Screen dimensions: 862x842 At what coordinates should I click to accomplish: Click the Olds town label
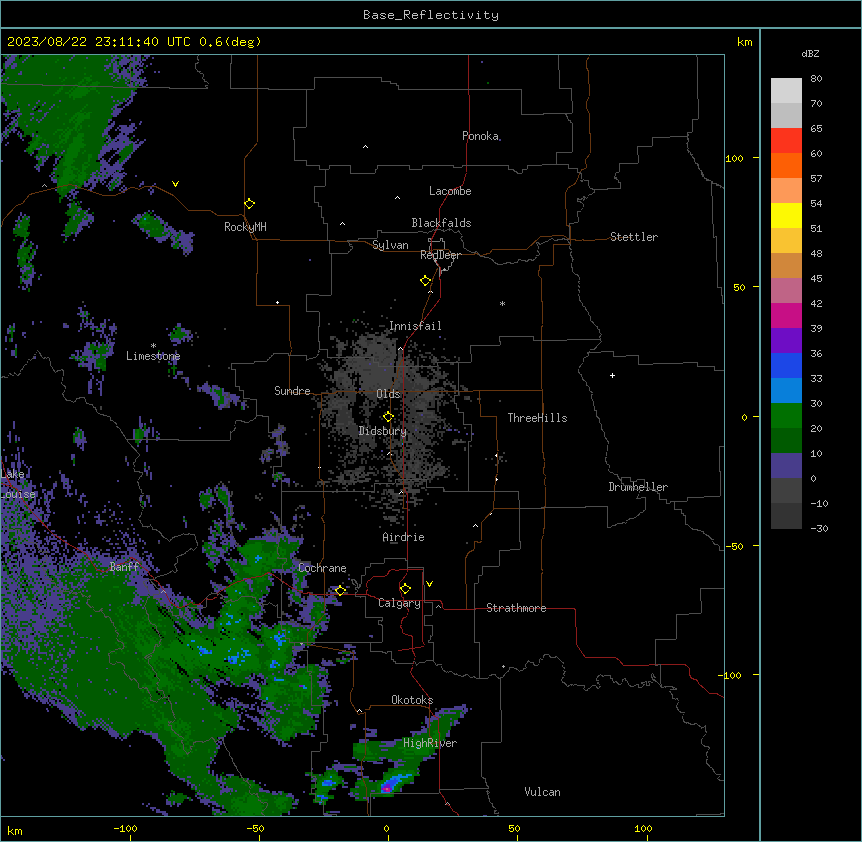(x=388, y=394)
